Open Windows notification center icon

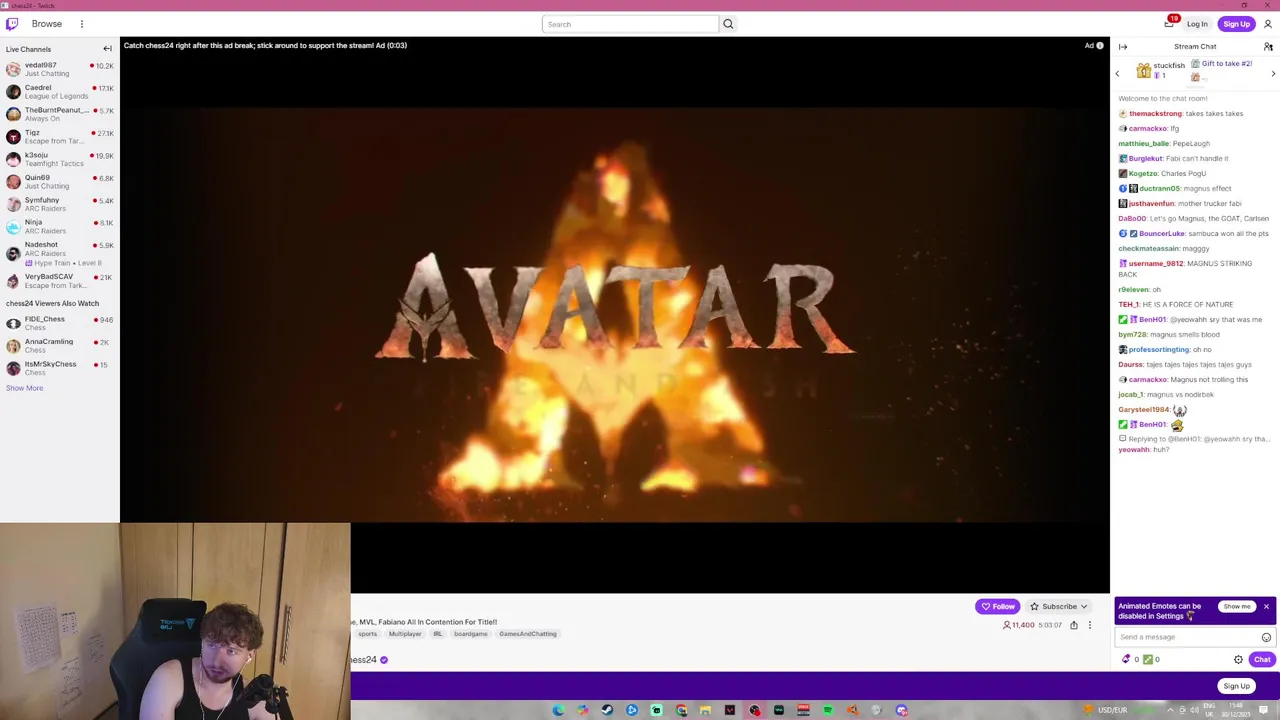click(x=1264, y=710)
